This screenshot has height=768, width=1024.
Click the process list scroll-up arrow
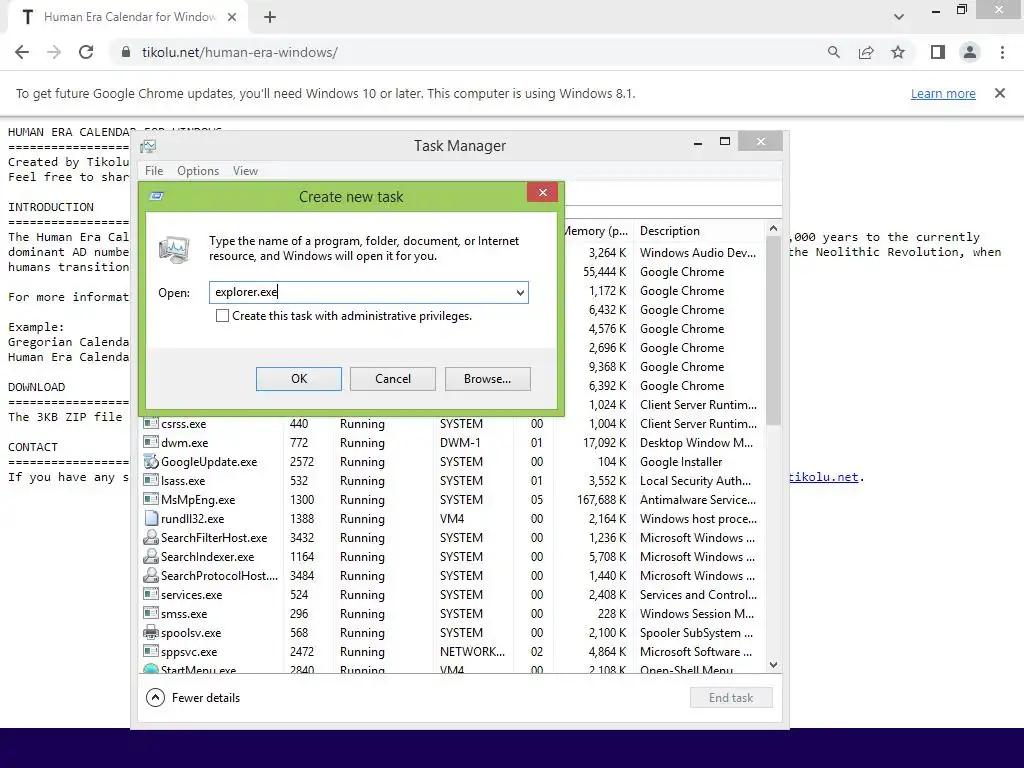click(773, 228)
